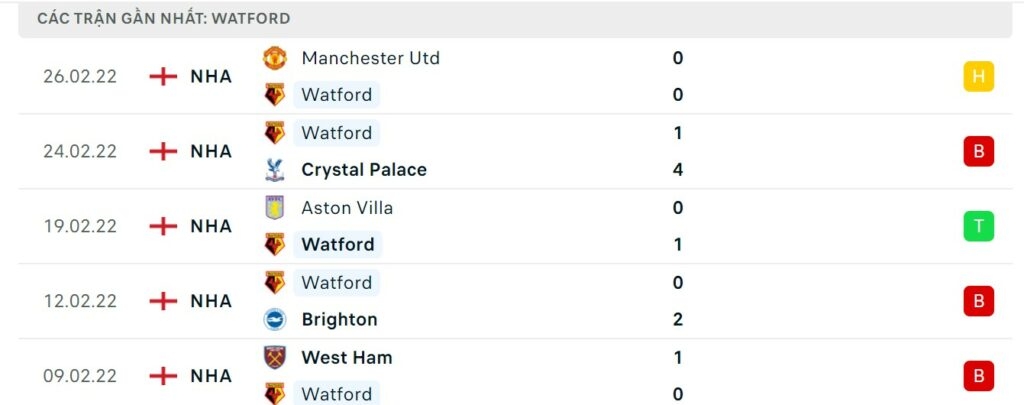Click the Aston Villa club crest

pos(274,208)
